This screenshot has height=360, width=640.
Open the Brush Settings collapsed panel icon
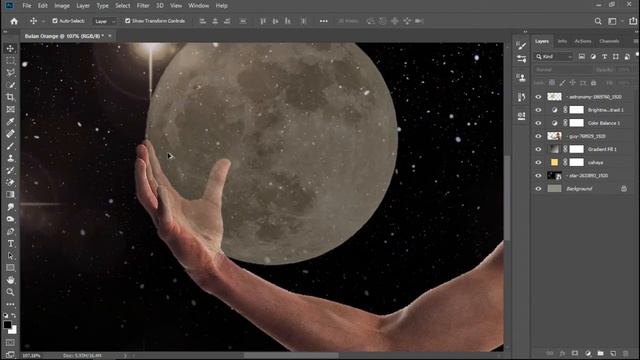[521, 45]
